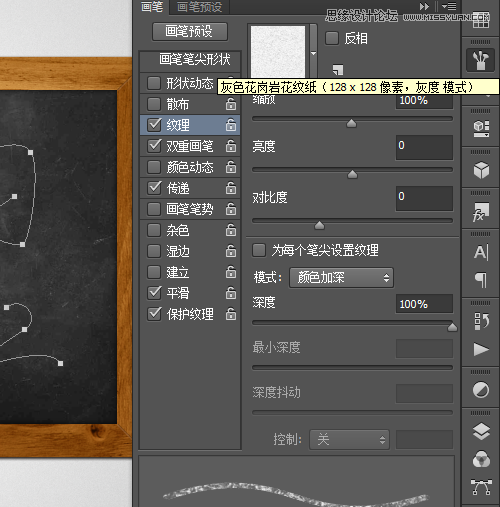Switch to the 画笔 tab
The height and width of the screenshot is (507, 500).
click(152, 7)
